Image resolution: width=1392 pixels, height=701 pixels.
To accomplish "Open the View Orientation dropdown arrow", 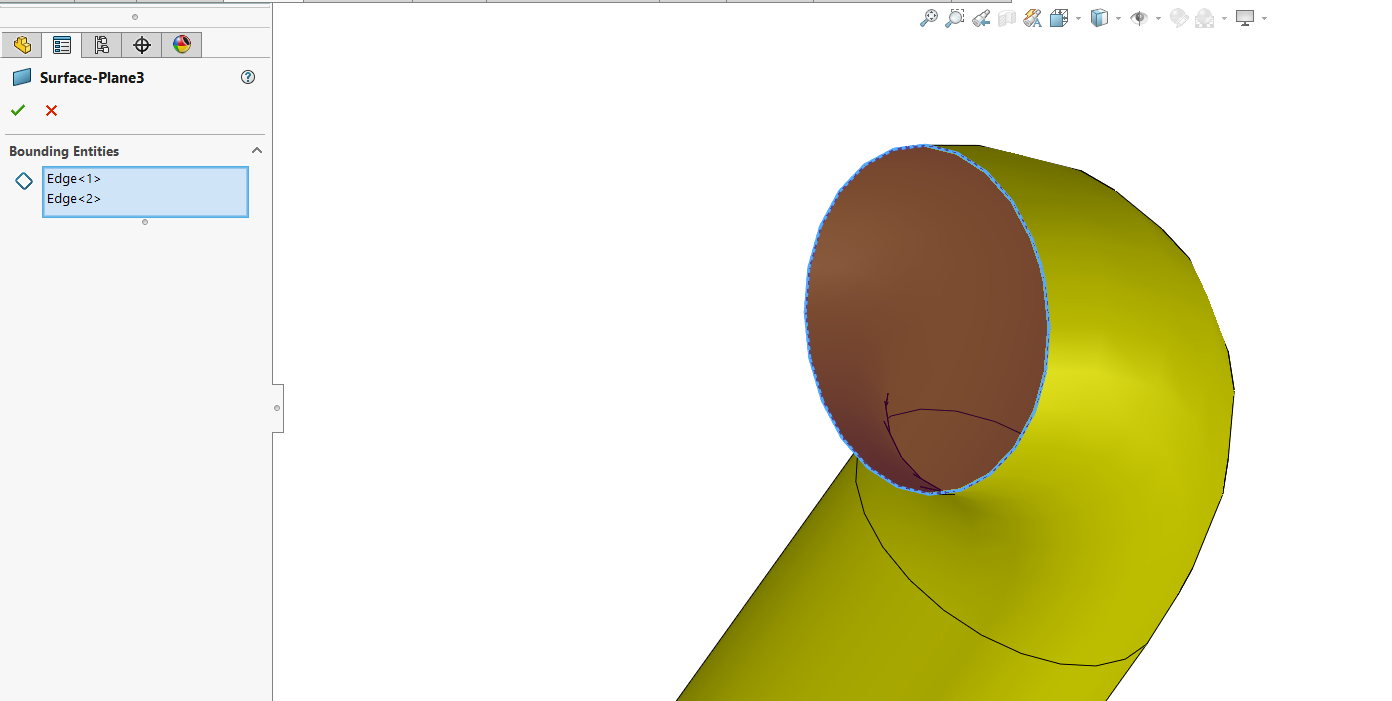I will [x=1078, y=19].
